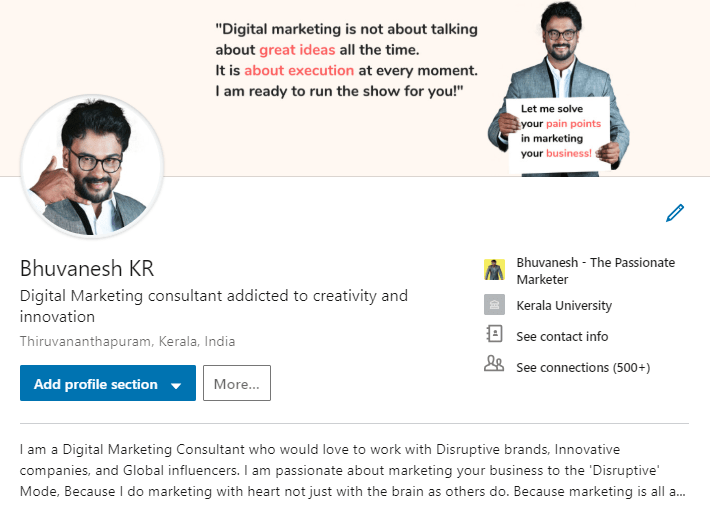Click the Thiruvananthapuram, Kerala, India location
710x511 pixels.
click(x=127, y=341)
